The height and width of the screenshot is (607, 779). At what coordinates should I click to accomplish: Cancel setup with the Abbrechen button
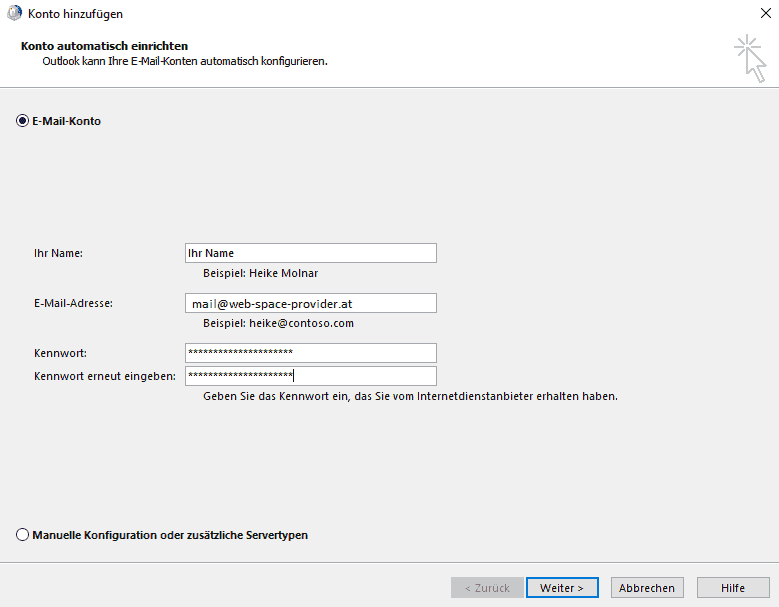tap(648, 588)
